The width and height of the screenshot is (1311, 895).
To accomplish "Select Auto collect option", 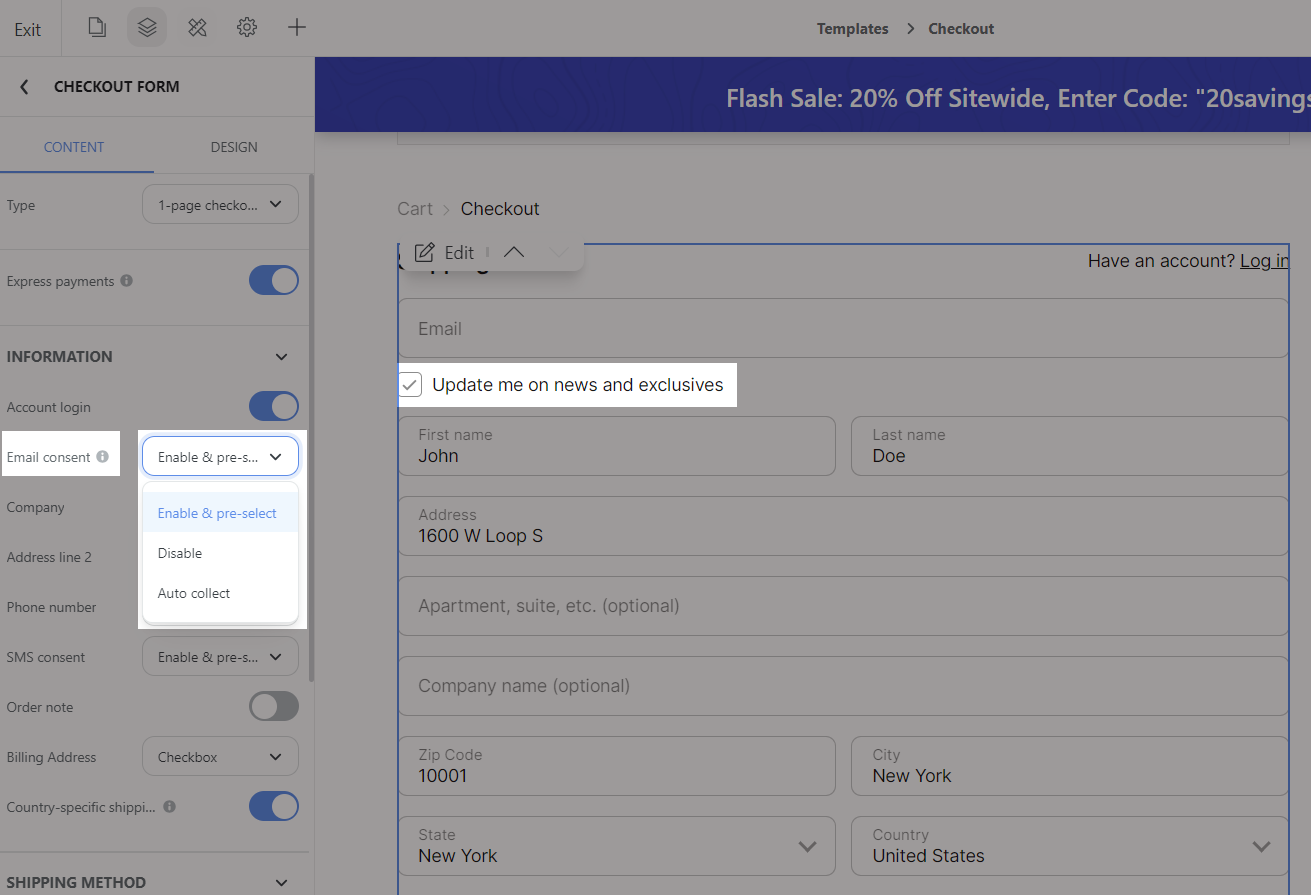I will click(x=220, y=593).
